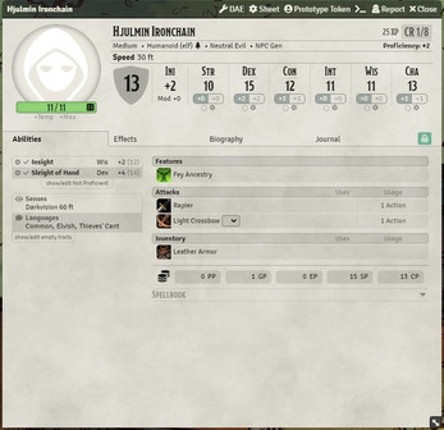Click the Report button in header

388,9
